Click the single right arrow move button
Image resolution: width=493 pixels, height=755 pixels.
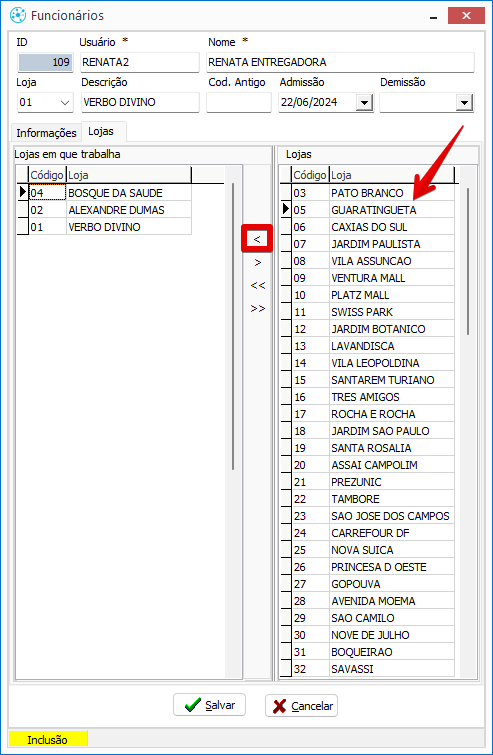click(x=258, y=262)
